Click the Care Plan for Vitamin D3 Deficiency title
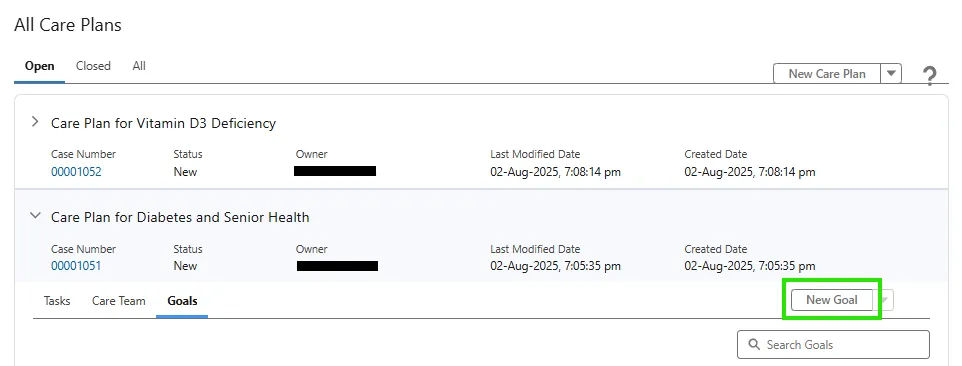962x366 pixels. pos(163,123)
